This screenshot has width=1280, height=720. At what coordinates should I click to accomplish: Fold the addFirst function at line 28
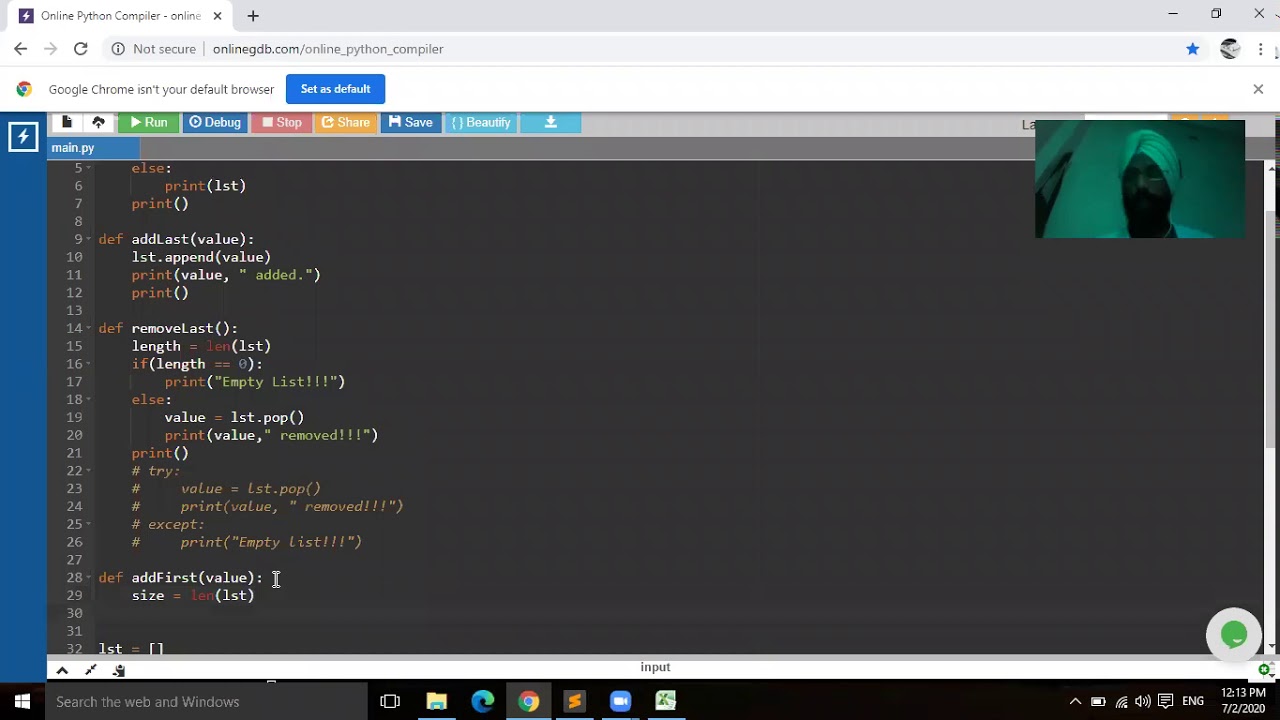click(x=90, y=578)
